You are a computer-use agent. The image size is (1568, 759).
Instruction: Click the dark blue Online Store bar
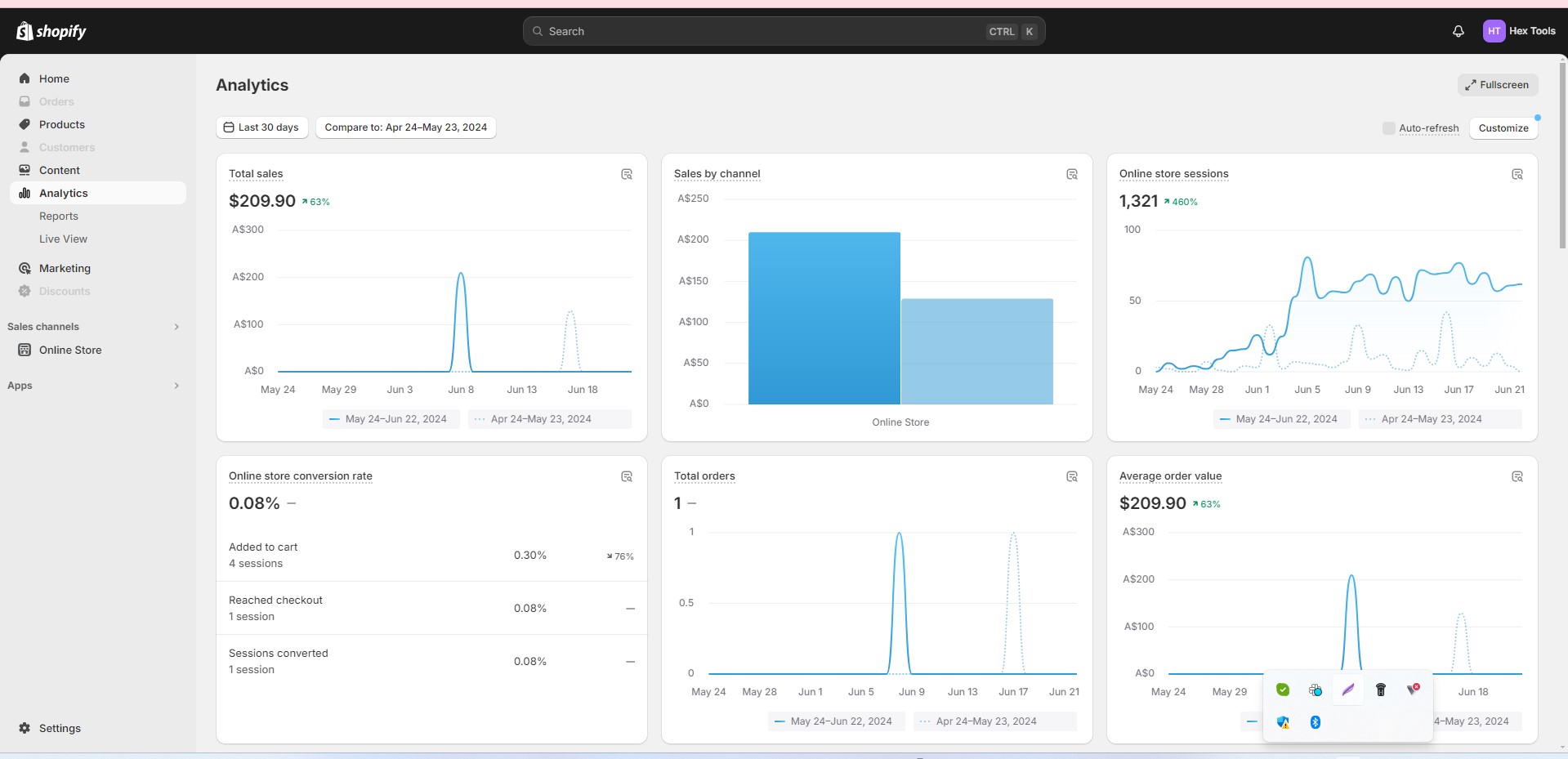click(x=824, y=319)
